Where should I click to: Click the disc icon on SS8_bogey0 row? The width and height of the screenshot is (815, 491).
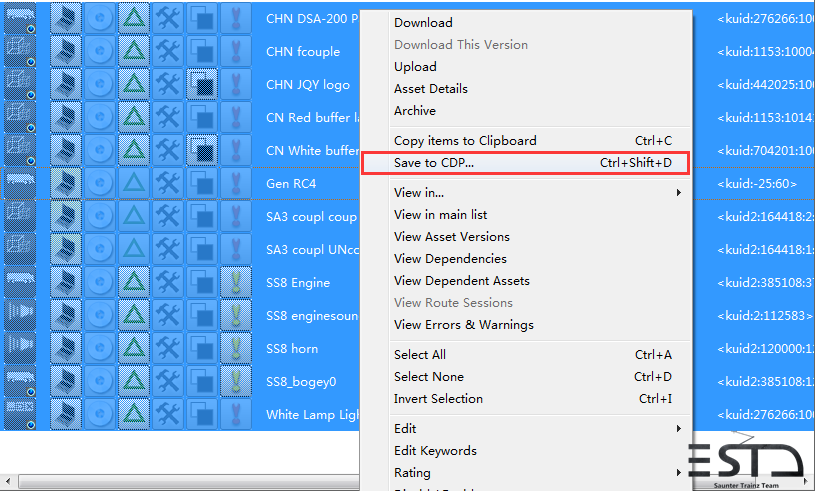click(x=100, y=382)
